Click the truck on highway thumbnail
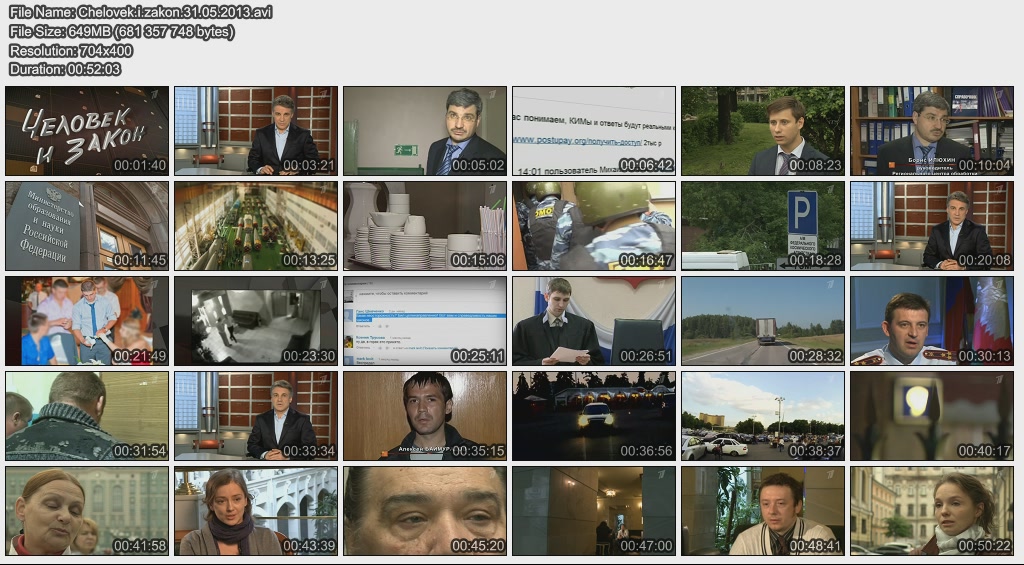The image size is (1024, 565). click(x=763, y=321)
